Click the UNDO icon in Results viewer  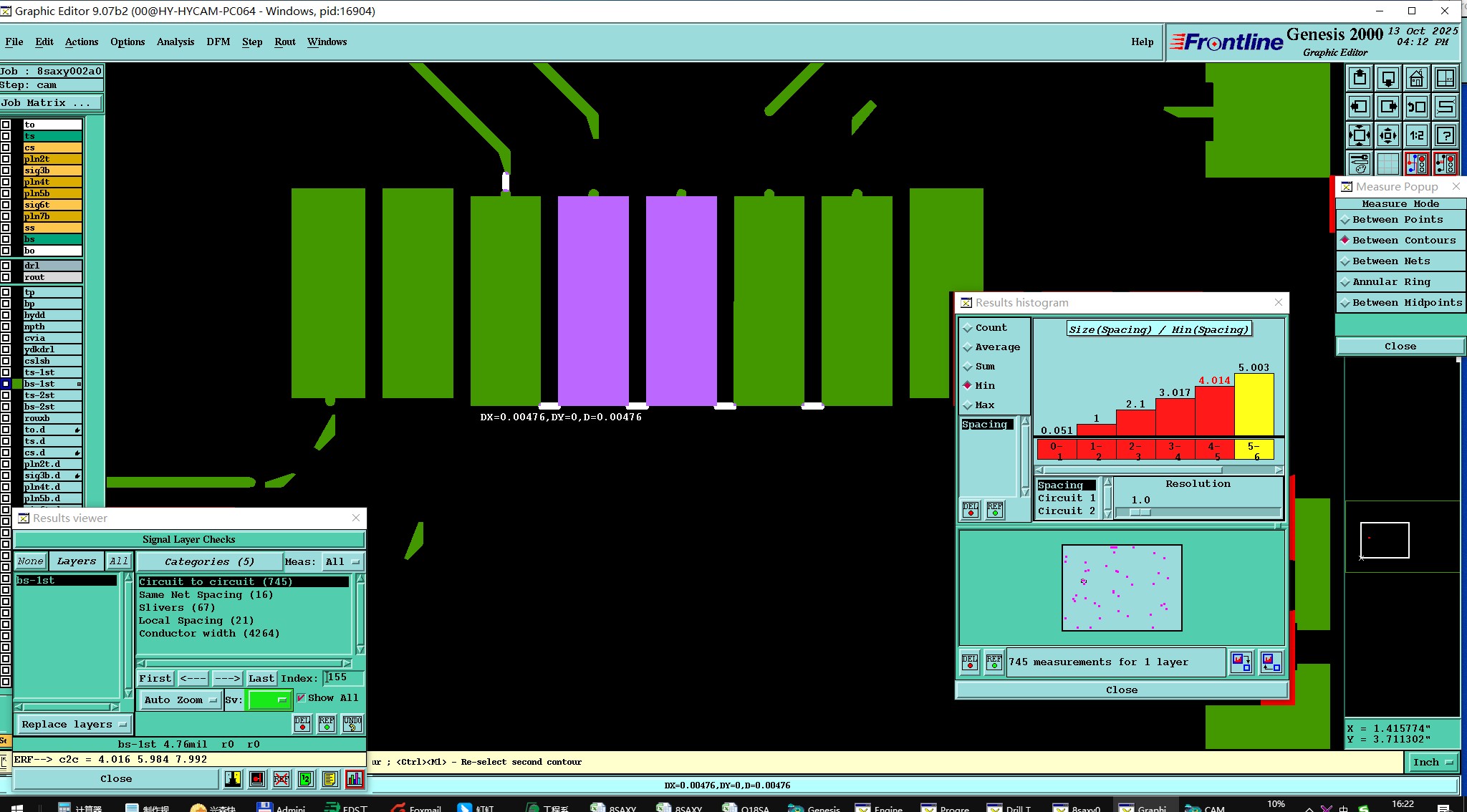tap(352, 723)
